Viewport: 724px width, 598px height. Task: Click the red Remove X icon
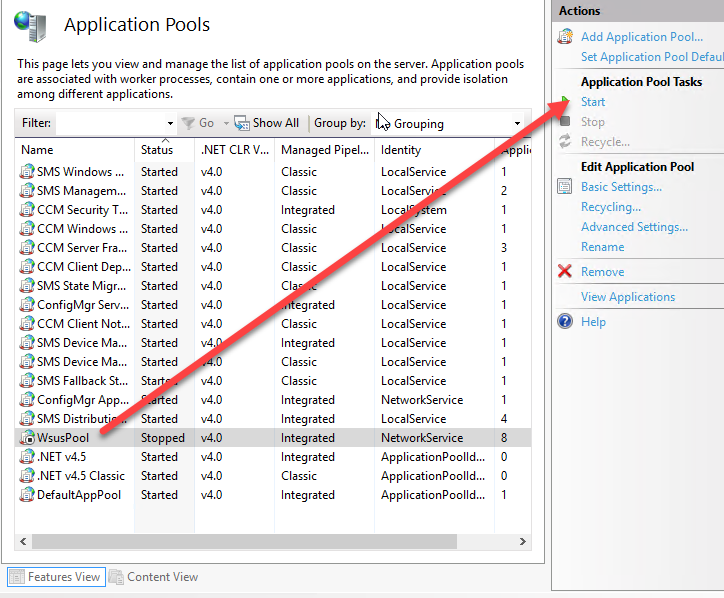click(x=565, y=271)
